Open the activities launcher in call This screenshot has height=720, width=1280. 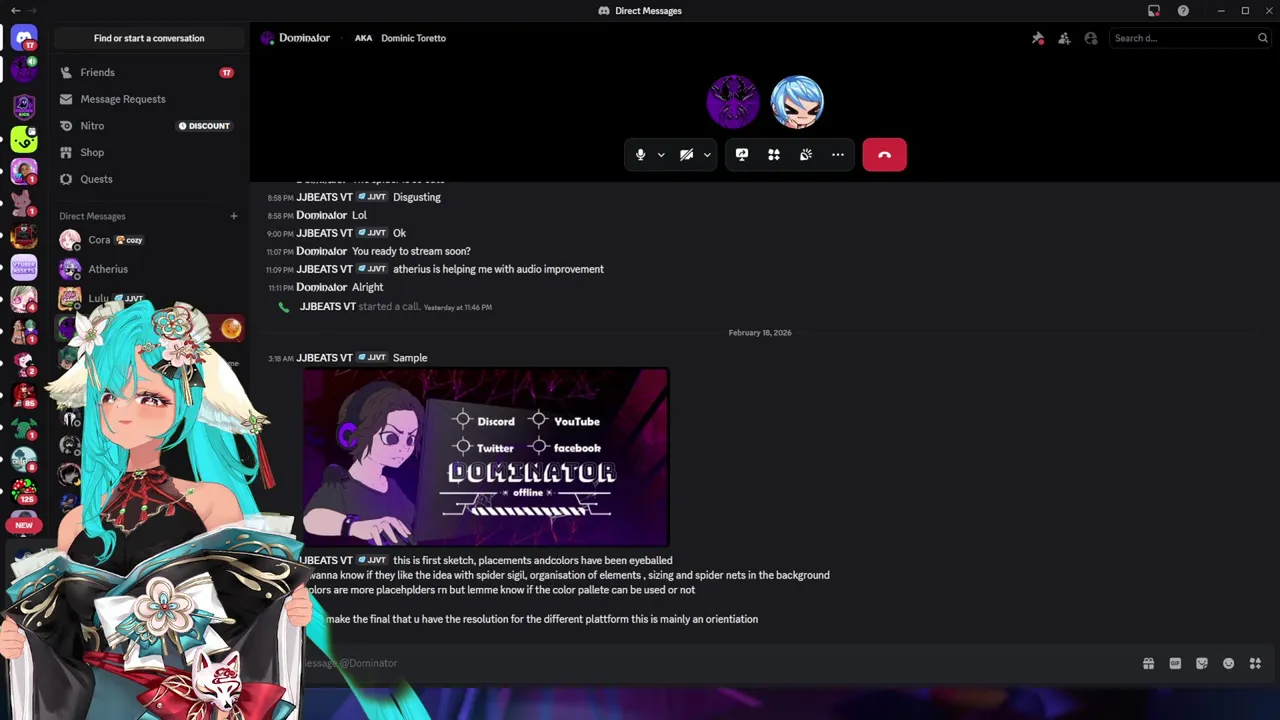coord(774,155)
